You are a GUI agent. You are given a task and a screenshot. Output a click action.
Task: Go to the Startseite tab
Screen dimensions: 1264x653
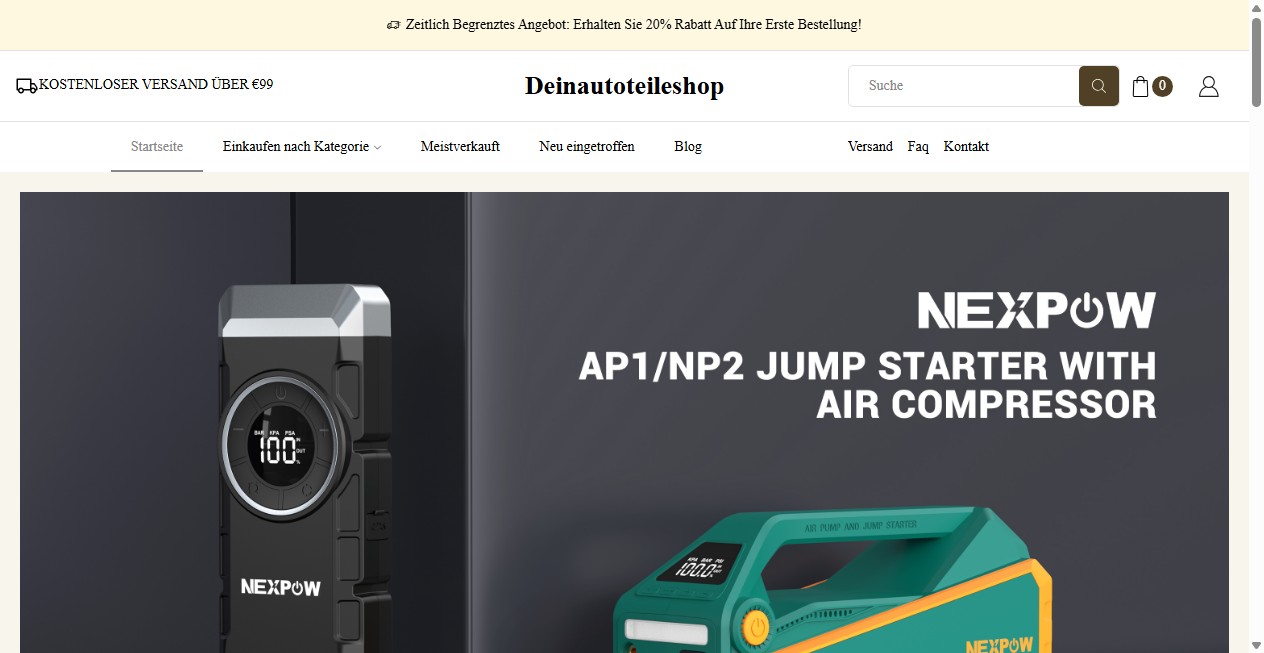point(157,146)
